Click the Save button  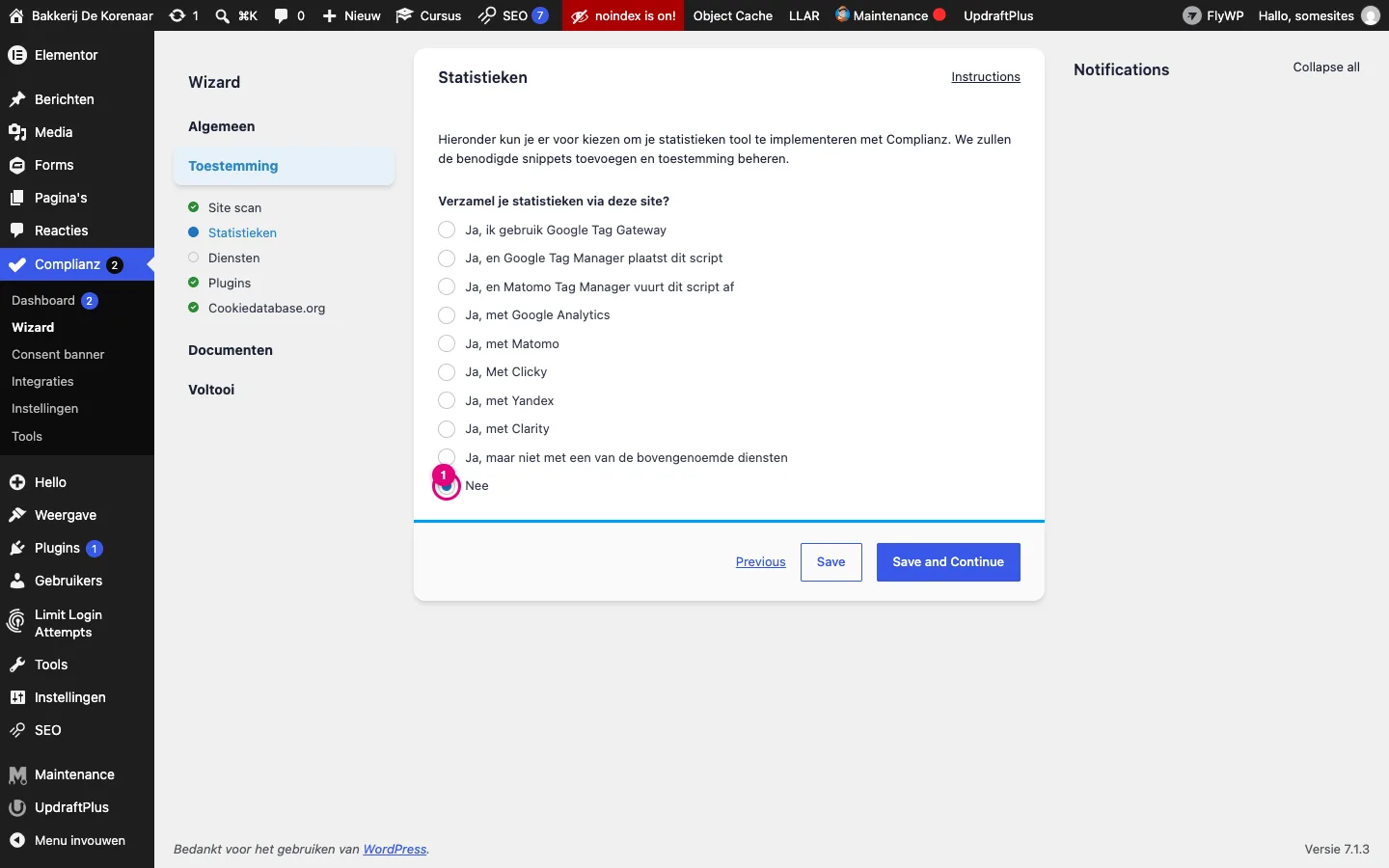tap(831, 562)
